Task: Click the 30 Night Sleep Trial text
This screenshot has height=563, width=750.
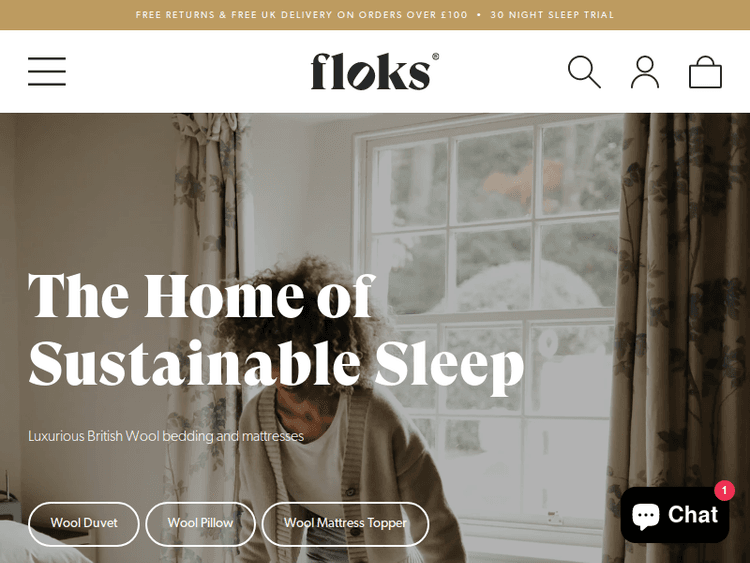Action: click(x=552, y=15)
